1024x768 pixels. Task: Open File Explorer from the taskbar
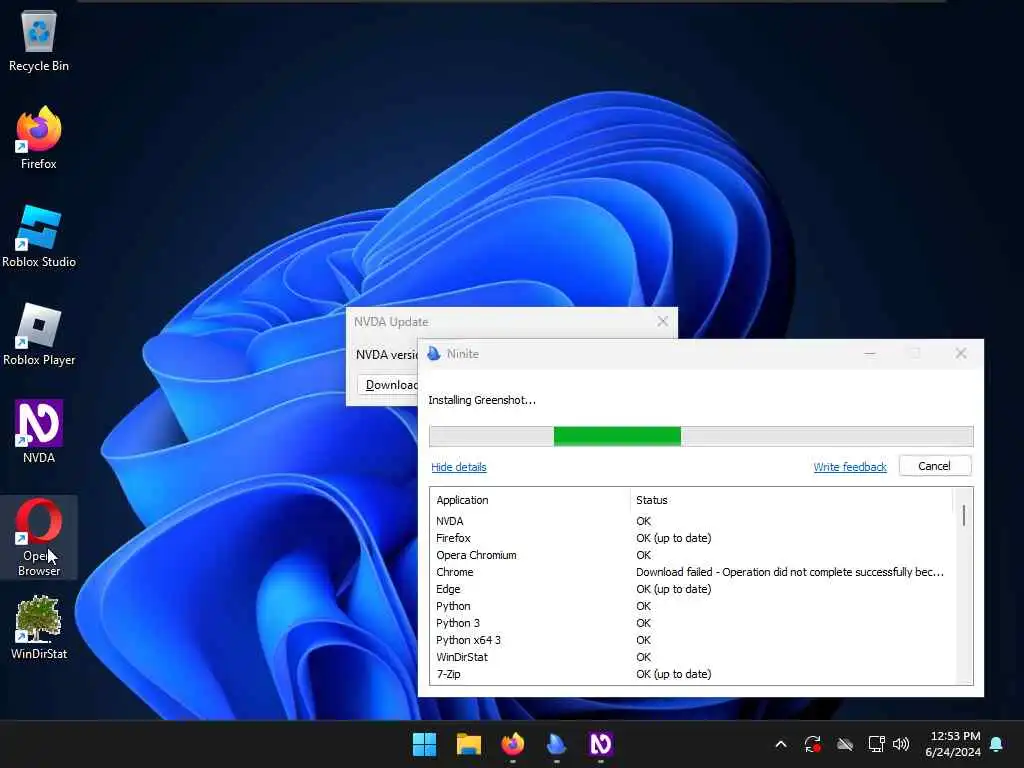tap(469, 744)
